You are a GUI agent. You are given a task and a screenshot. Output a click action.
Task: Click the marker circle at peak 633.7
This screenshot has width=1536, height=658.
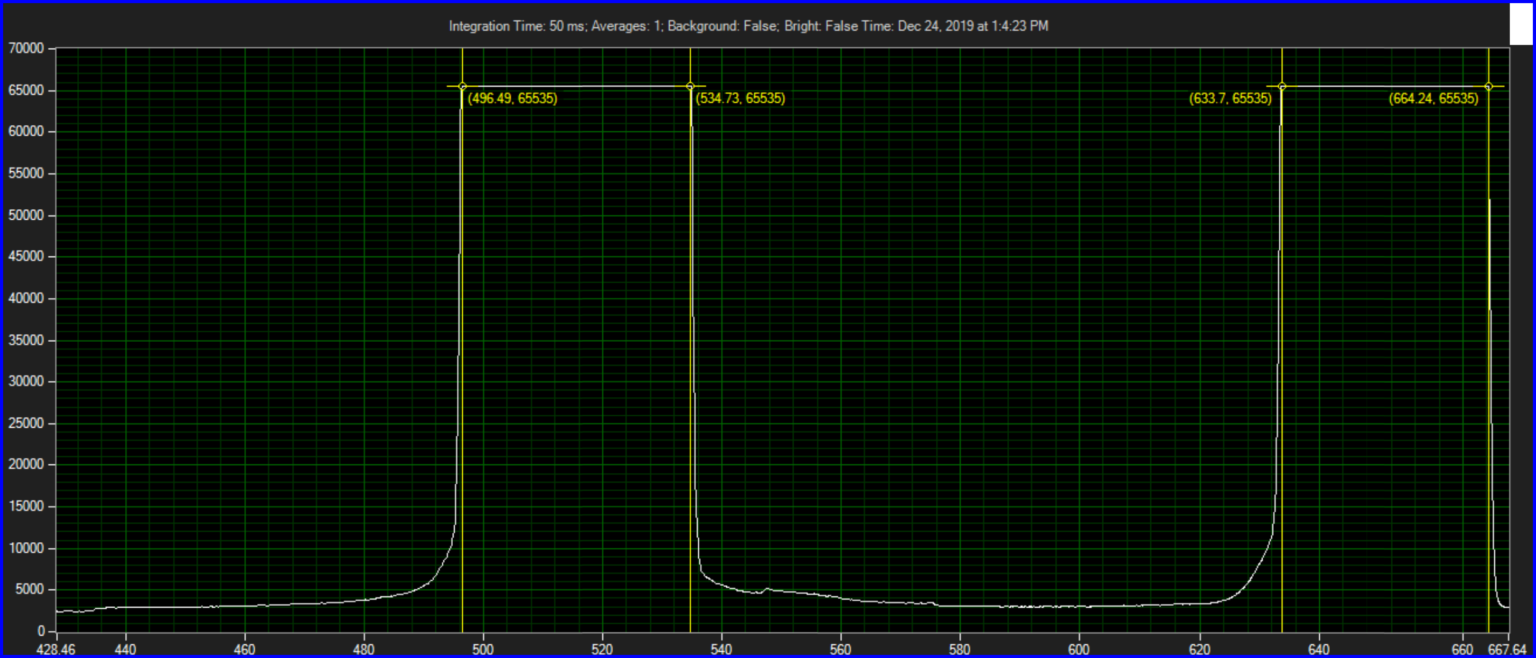(x=1281, y=87)
